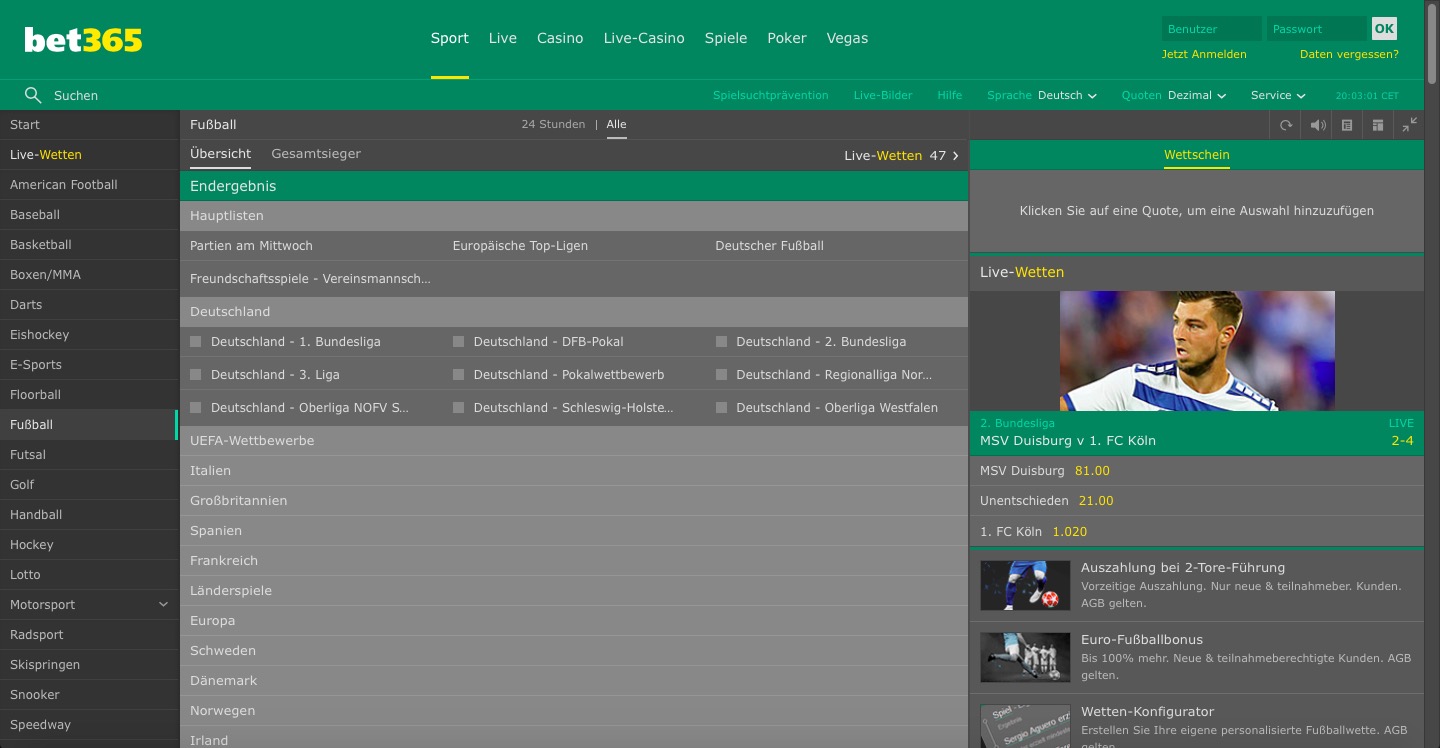Expand the Spanien section
Screen dimensions: 1440x748
click(x=574, y=531)
